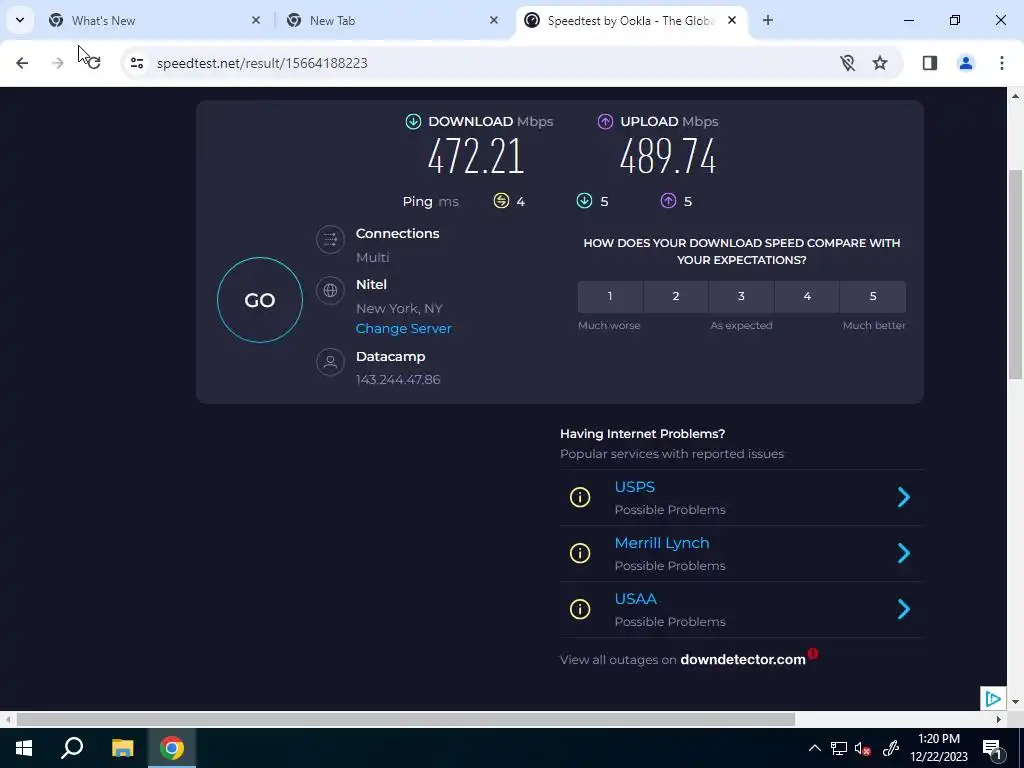The image size is (1024, 768).
Task: Click the info icon next to USAA
Action: pyautogui.click(x=580, y=609)
